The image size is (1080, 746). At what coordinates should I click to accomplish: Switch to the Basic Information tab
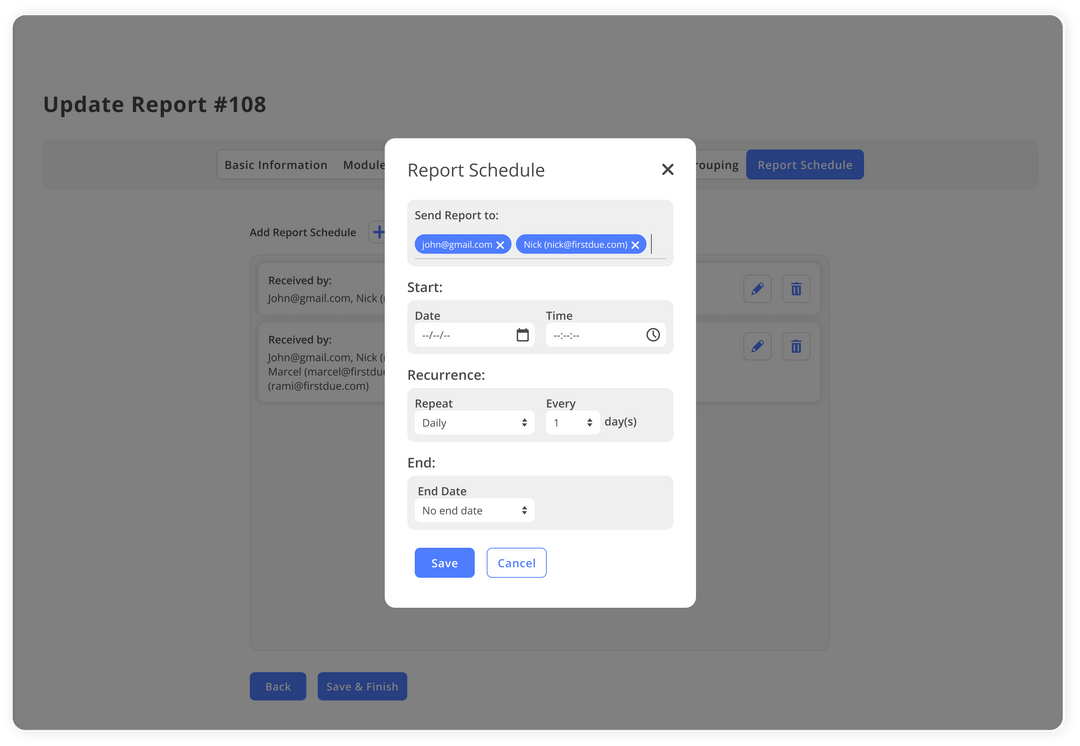[x=275, y=164]
